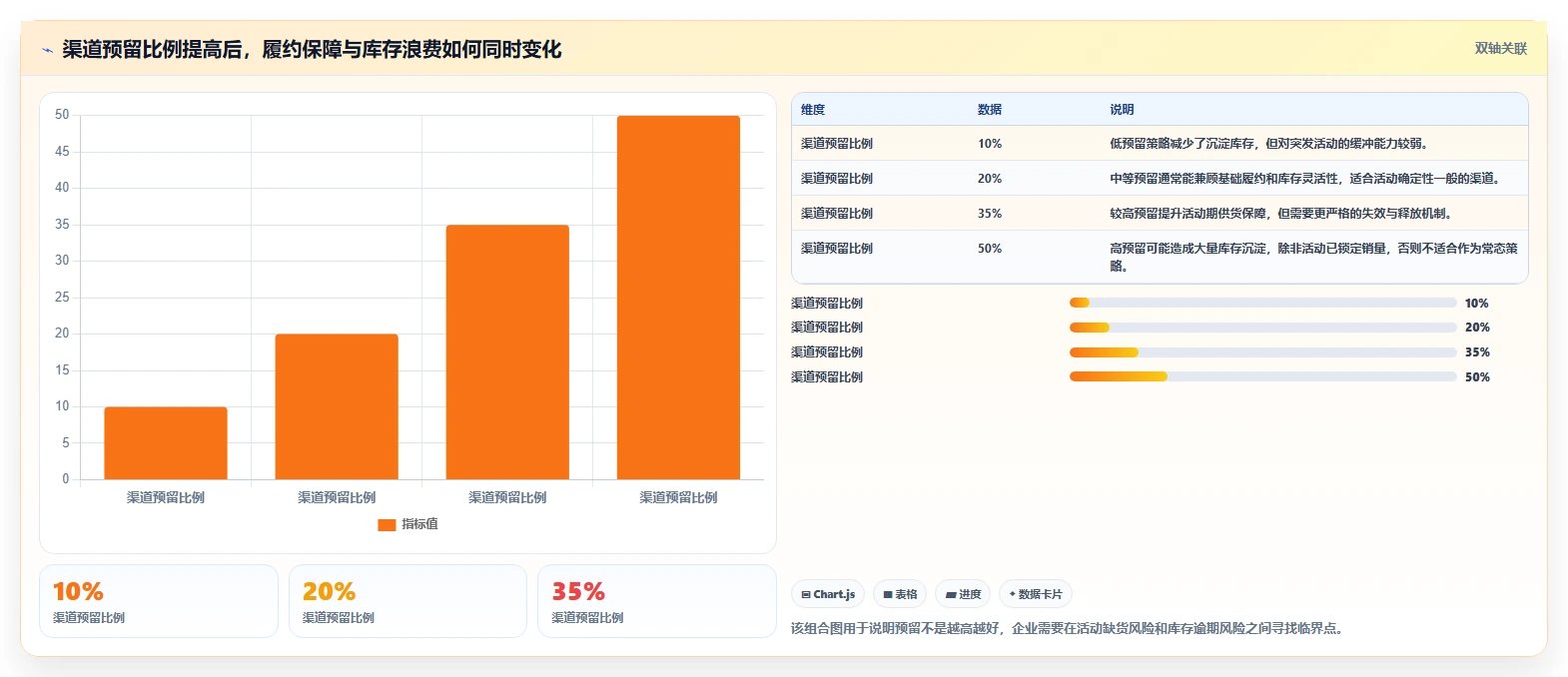Image resolution: width=1568 pixels, height=677 pixels.
Task: Click the 双轴关联 badge in the header
Action: pos(1501,48)
